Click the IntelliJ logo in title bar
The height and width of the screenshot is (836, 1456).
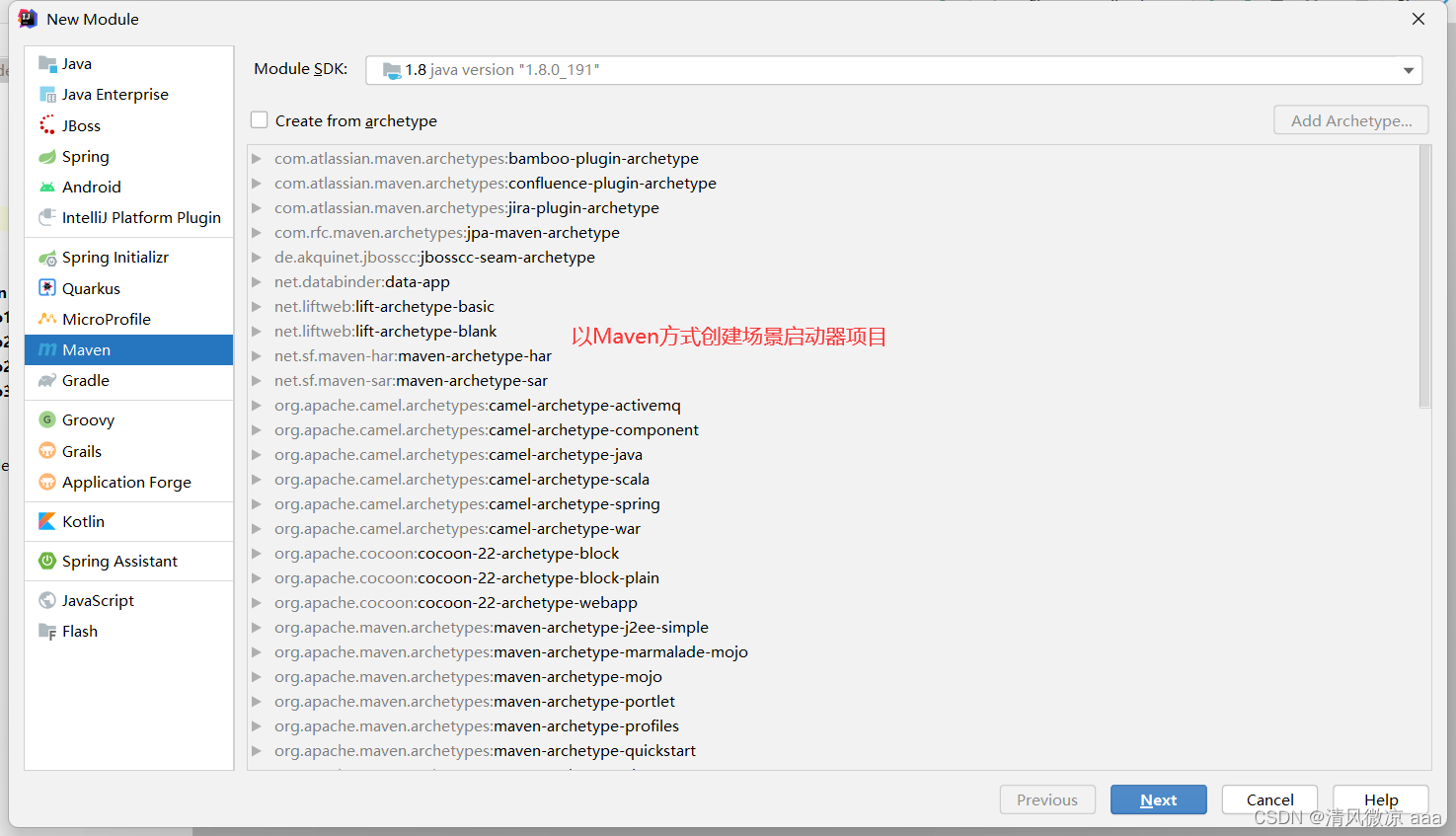(28, 19)
